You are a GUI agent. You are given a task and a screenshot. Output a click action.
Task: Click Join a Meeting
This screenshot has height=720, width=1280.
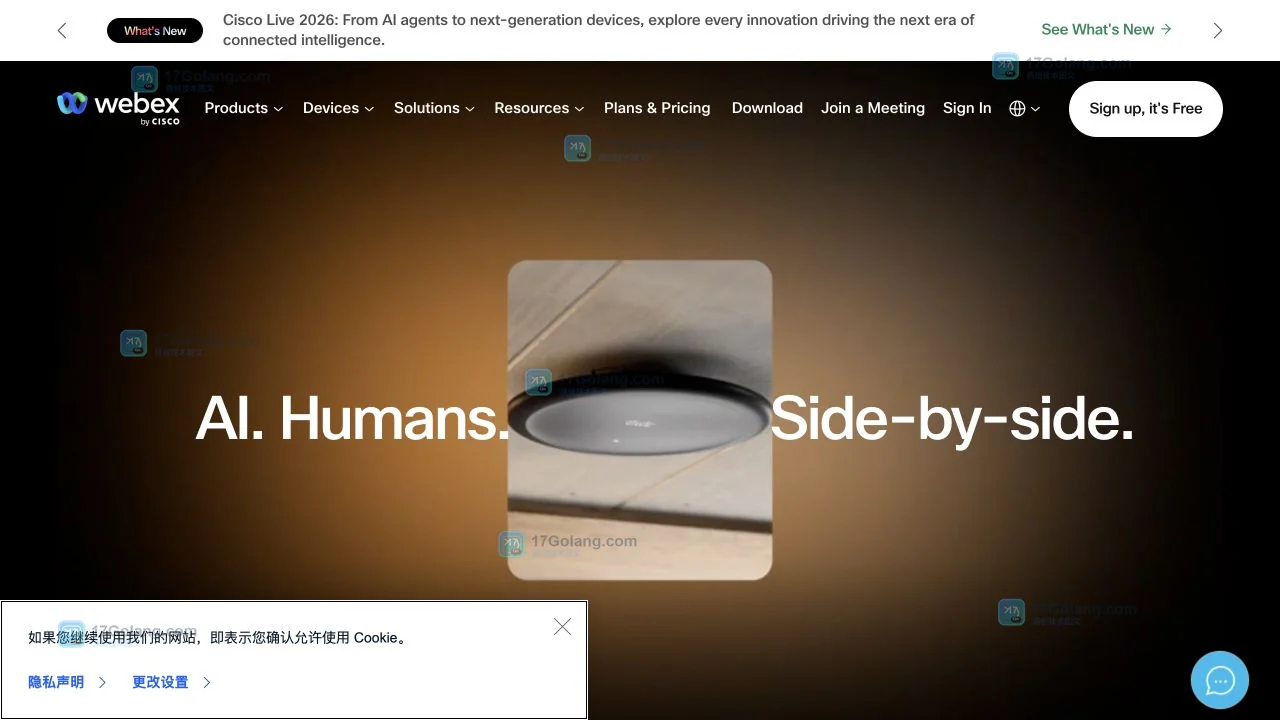click(x=873, y=108)
